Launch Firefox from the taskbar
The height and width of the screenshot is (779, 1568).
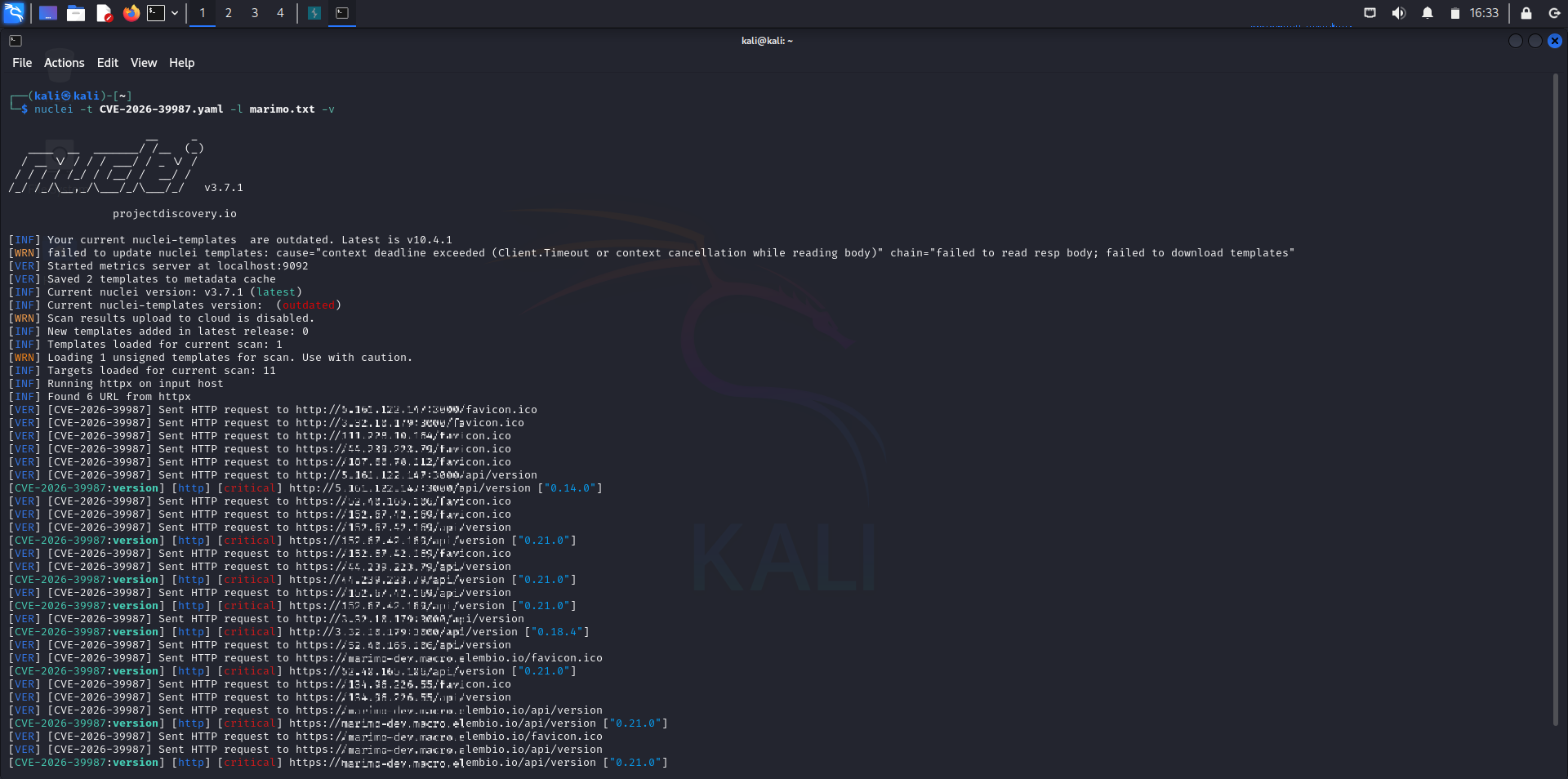click(131, 13)
